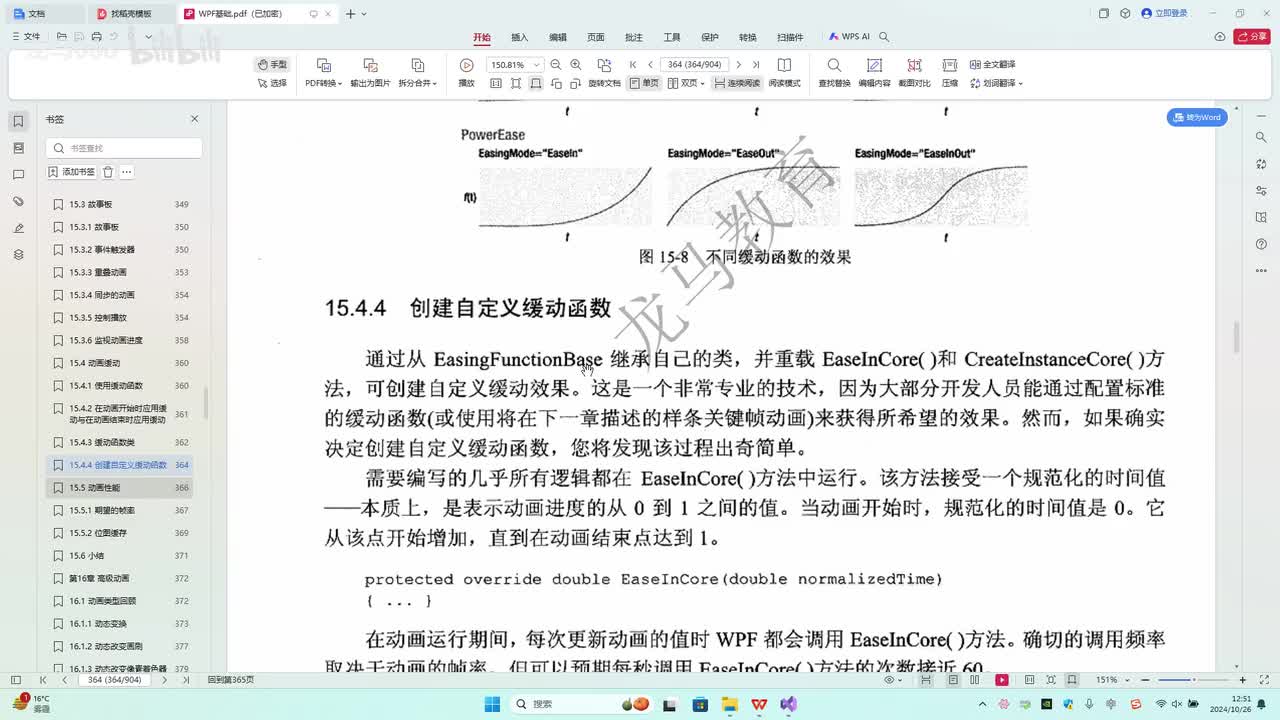Open the 开始 ribbon tab
Image resolution: width=1280 pixels, height=720 pixels.
click(x=482, y=37)
